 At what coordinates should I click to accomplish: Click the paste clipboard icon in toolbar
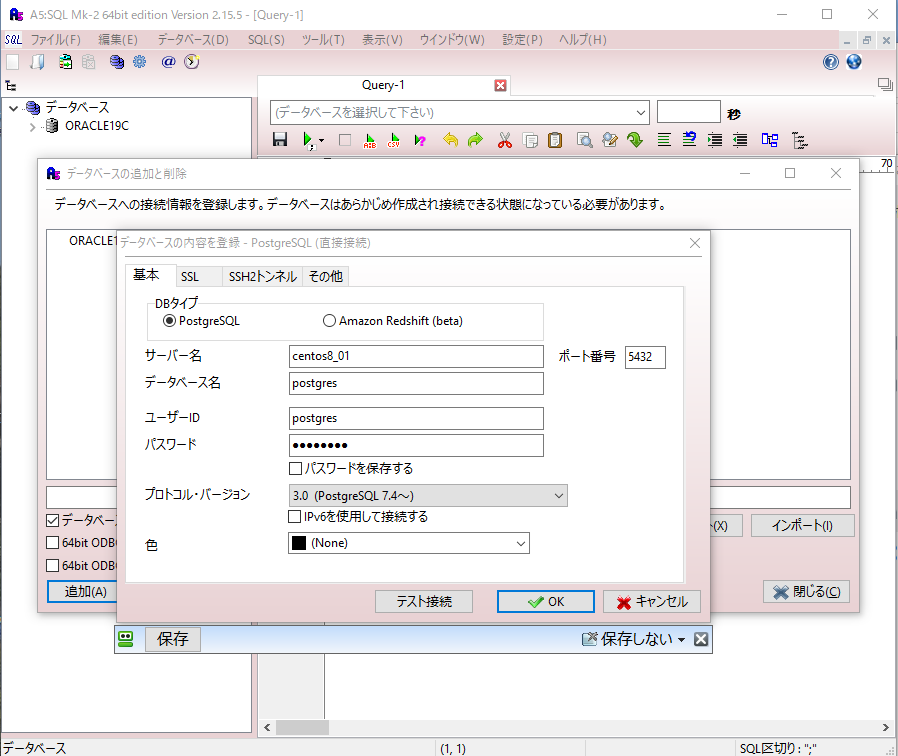point(556,140)
